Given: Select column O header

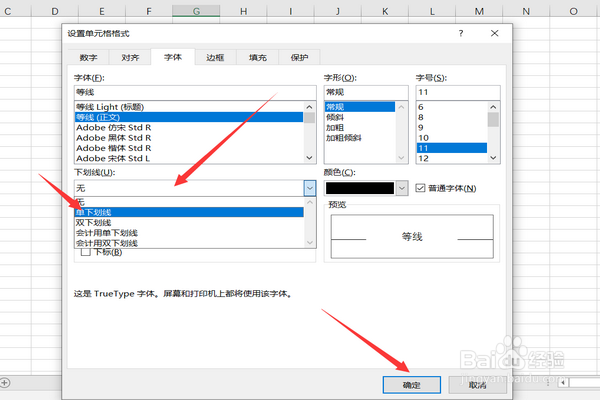Looking at the screenshot, I should (573, 11).
